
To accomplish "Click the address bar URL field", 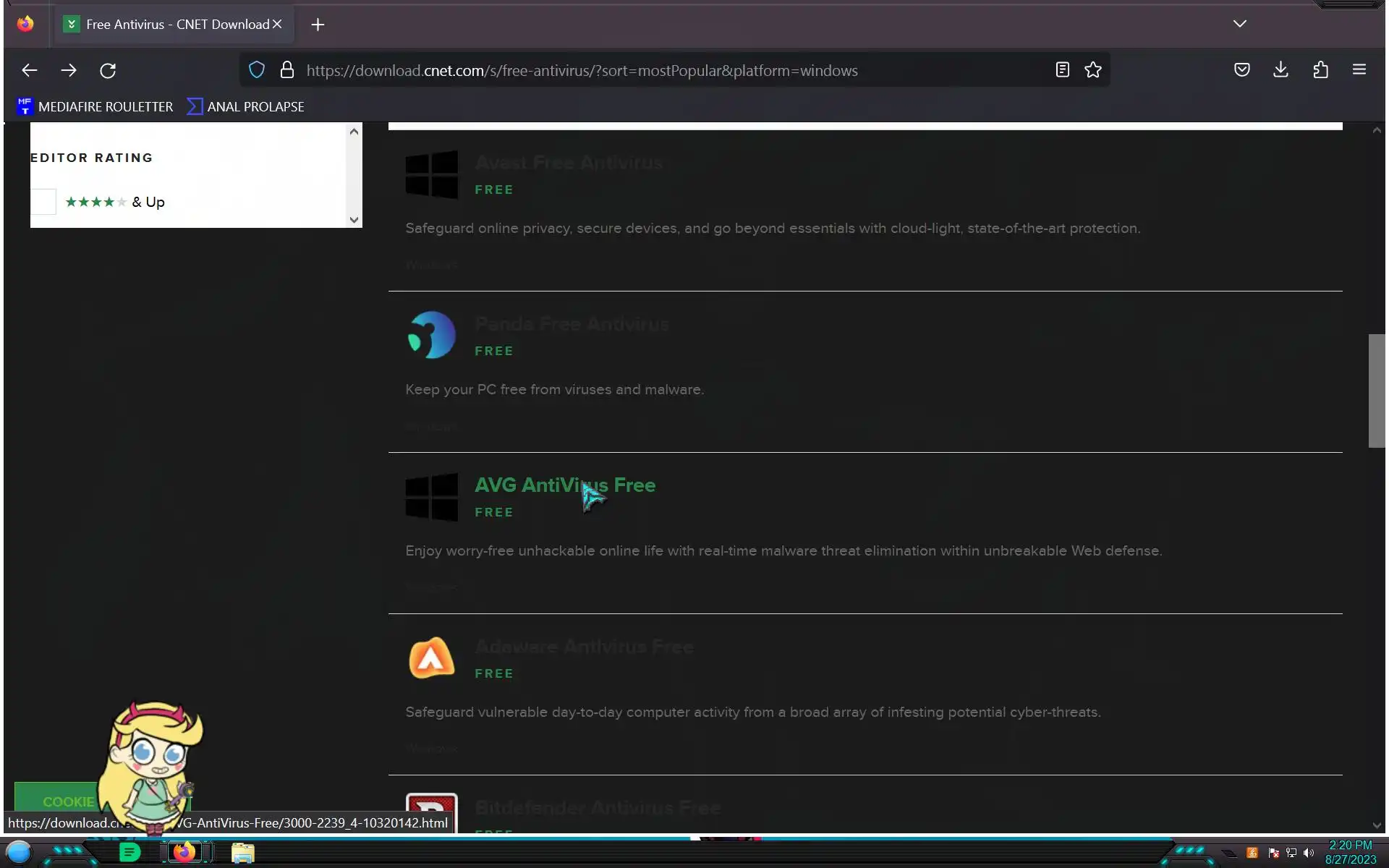I will 581,70.
